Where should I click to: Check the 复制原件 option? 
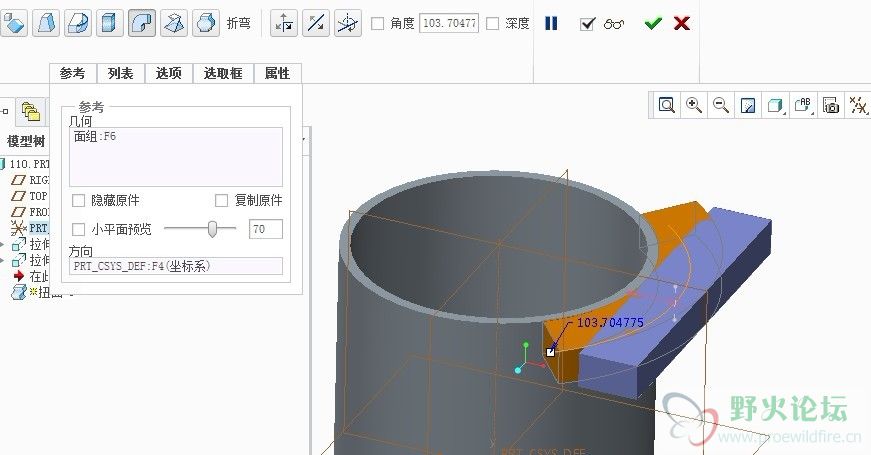point(221,200)
